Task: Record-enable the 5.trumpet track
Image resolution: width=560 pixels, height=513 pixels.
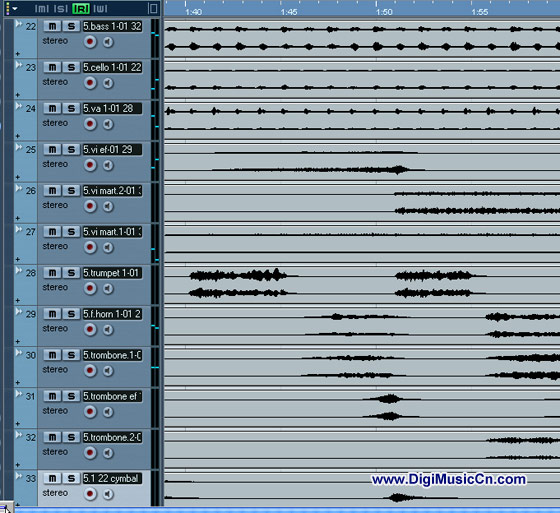Action: 90,288
